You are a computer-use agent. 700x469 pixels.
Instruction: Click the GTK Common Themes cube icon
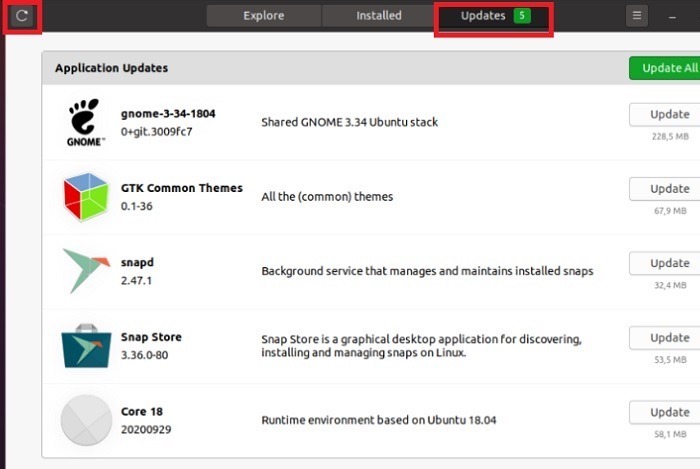[x=86, y=197]
